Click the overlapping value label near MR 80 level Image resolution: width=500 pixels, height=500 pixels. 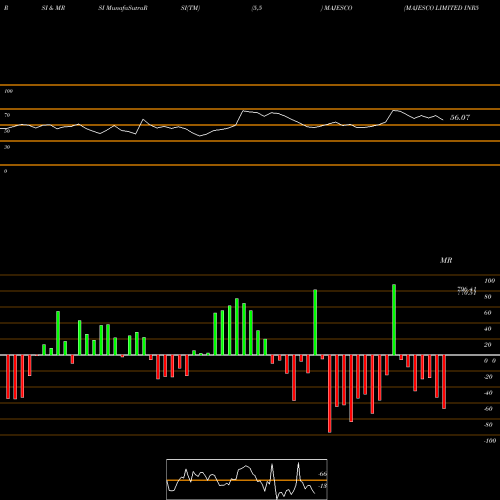[467, 291]
